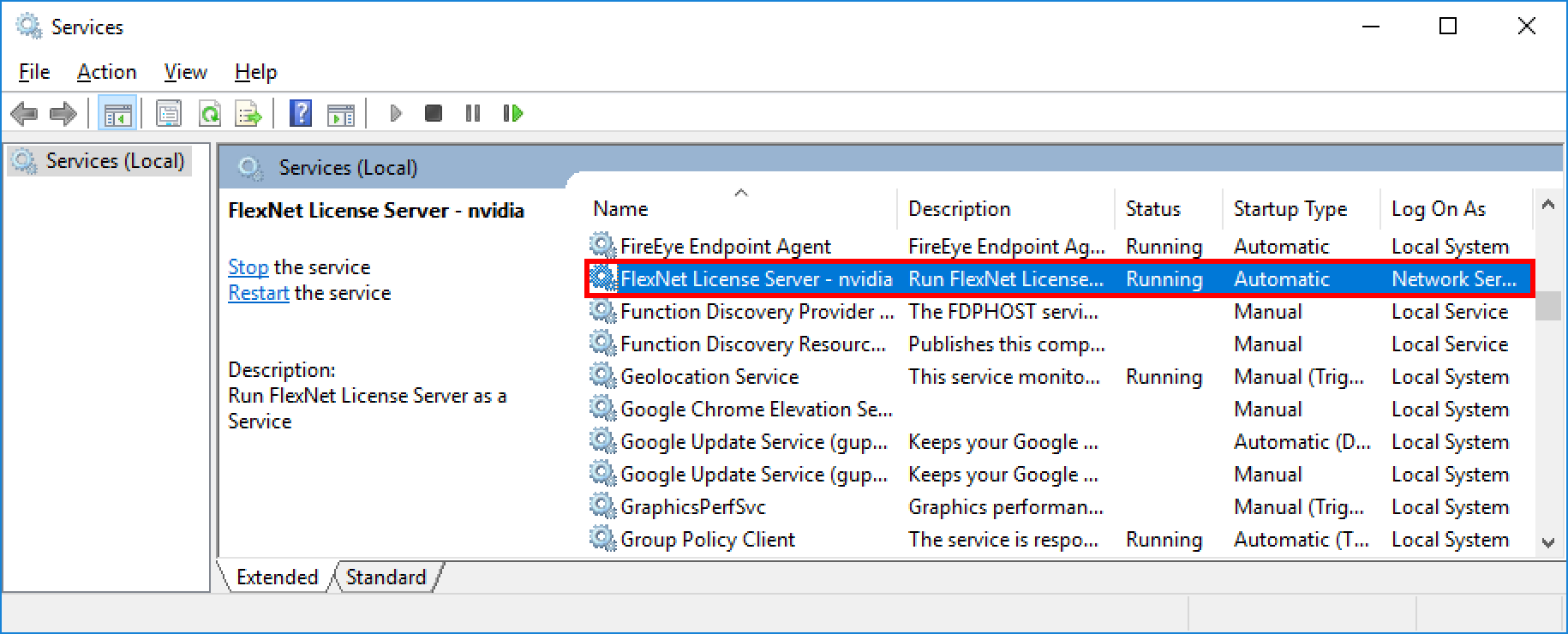Open the Help menu
The image size is (1568, 634).
pos(255,72)
